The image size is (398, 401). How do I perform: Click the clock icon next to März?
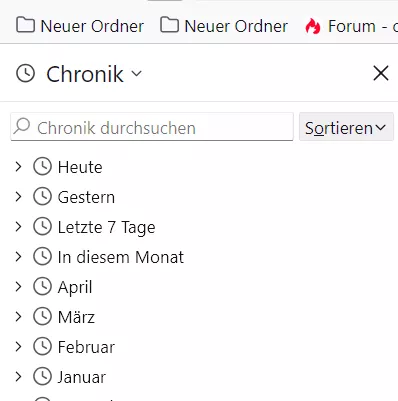point(42,316)
